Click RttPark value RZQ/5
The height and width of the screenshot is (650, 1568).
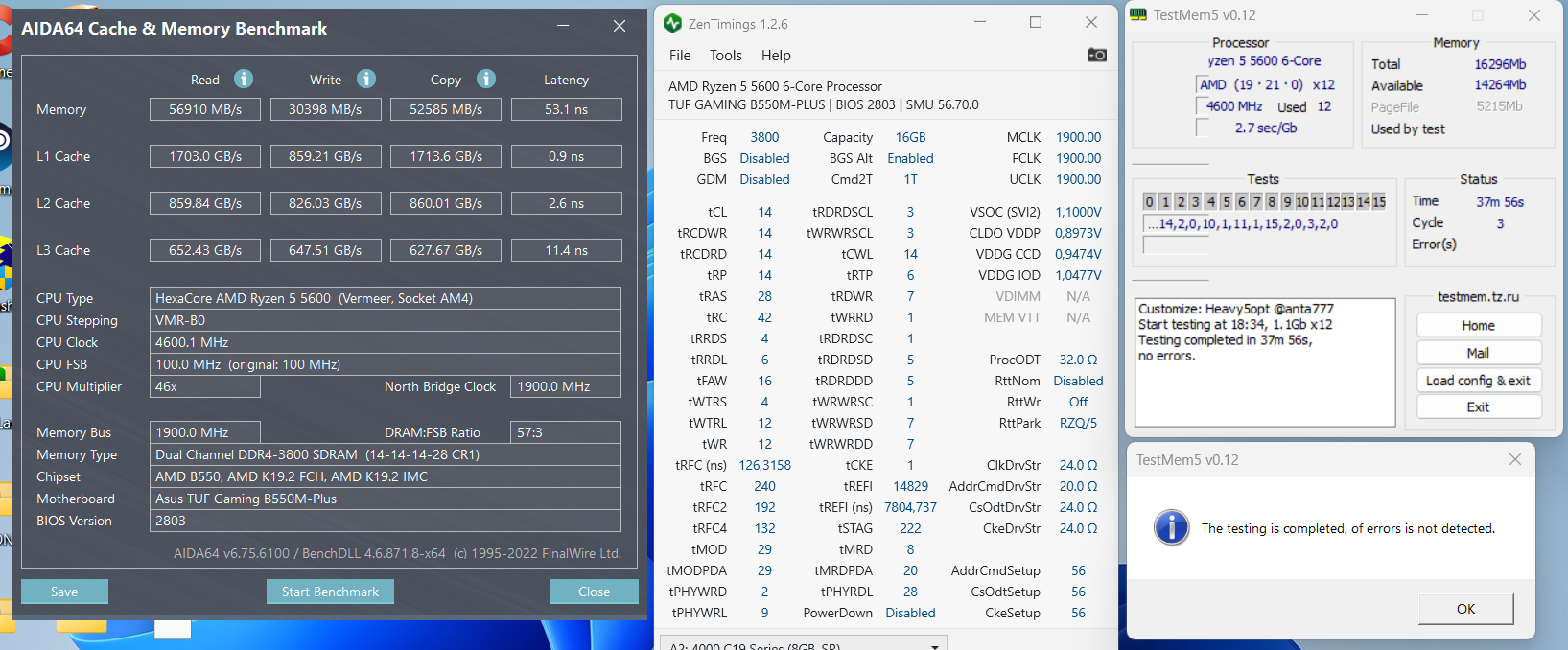point(1078,423)
